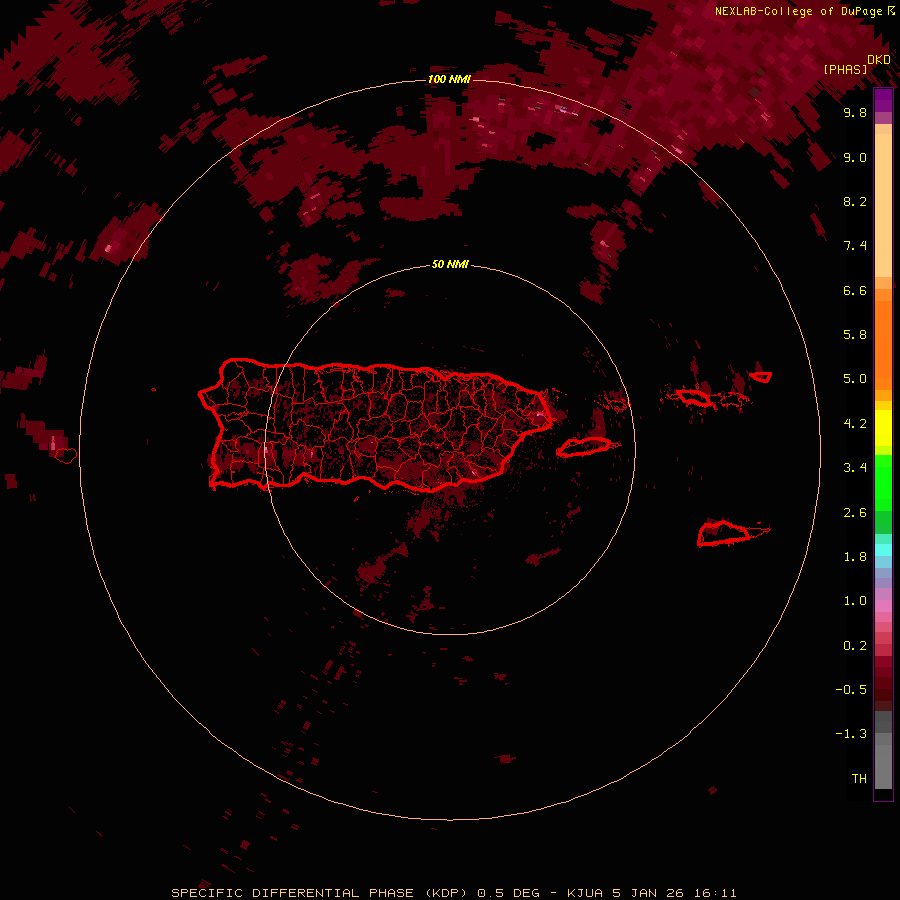Click the NEXLAB-College of DuPage credit text

[x=798, y=11]
